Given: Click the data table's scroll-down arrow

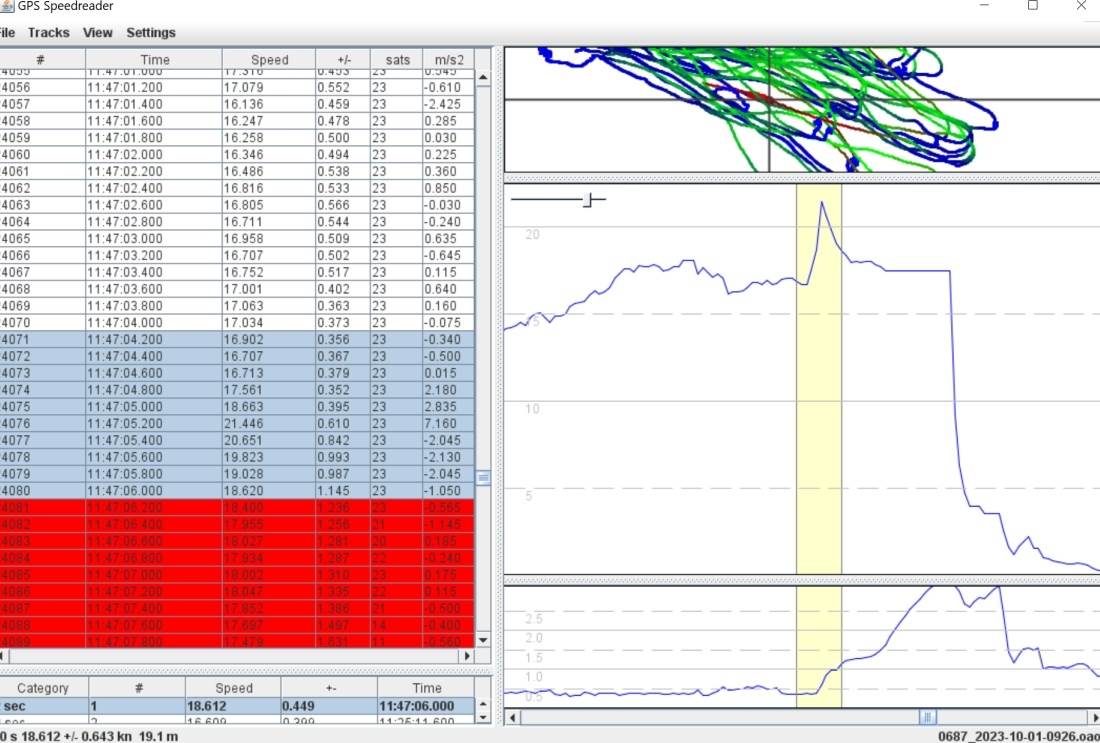Looking at the screenshot, I should (x=484, y=639).
